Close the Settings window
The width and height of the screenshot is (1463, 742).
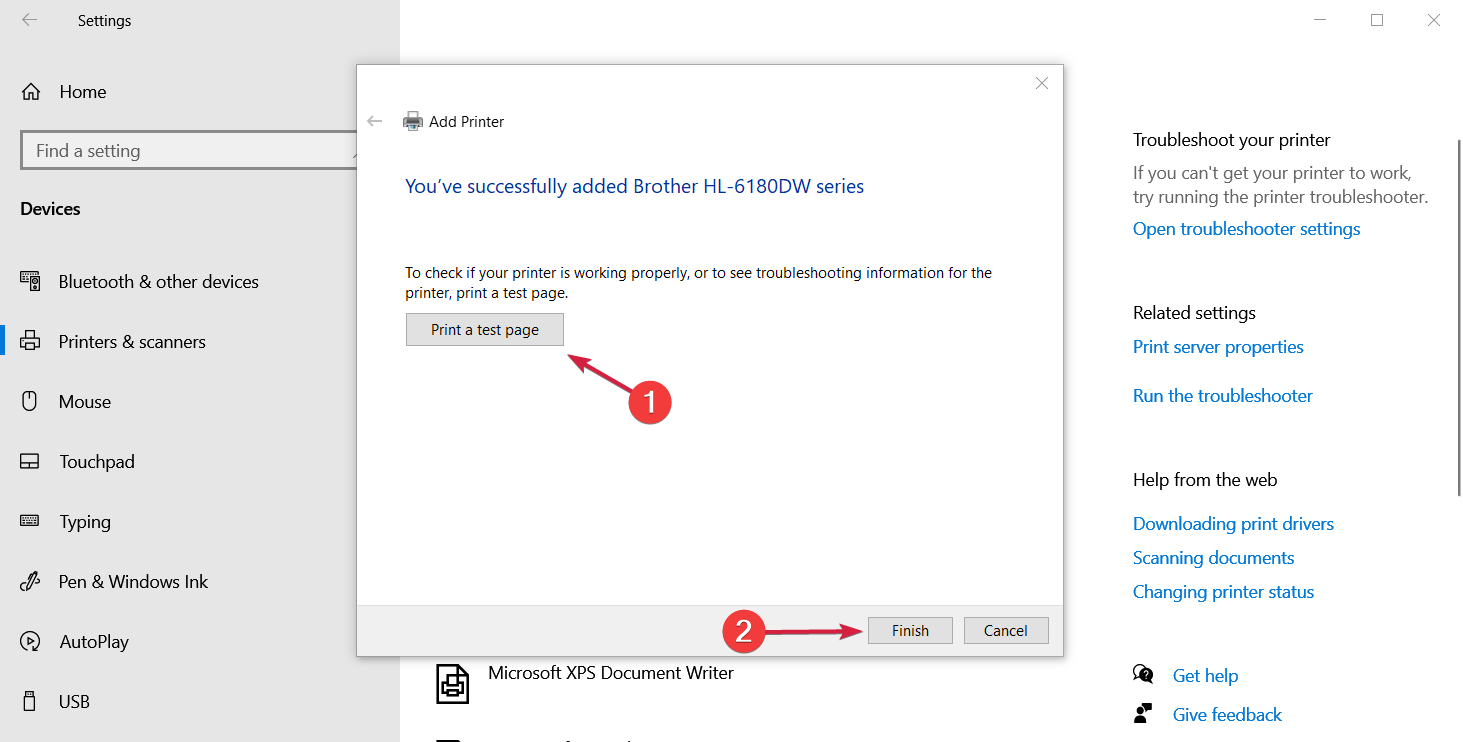click(1434, 20)
